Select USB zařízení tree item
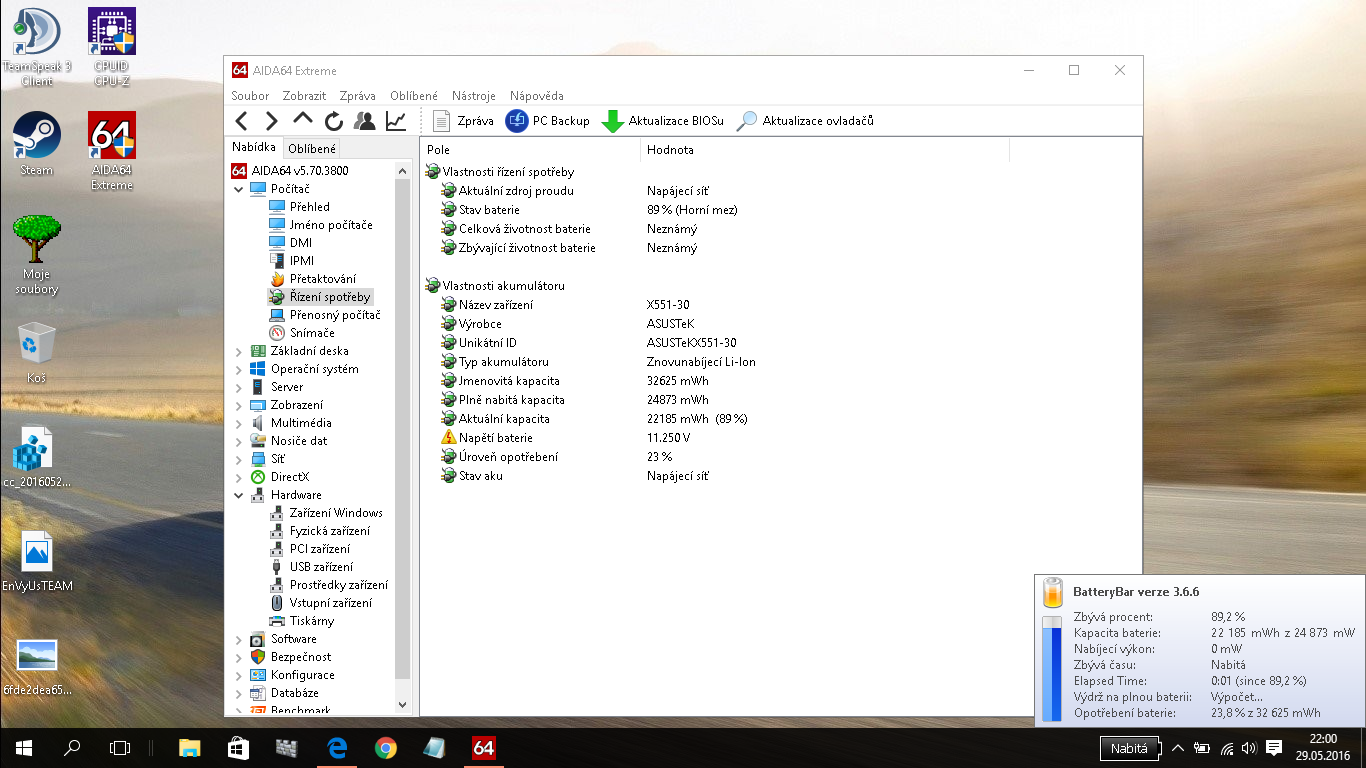 pos(320,567)
